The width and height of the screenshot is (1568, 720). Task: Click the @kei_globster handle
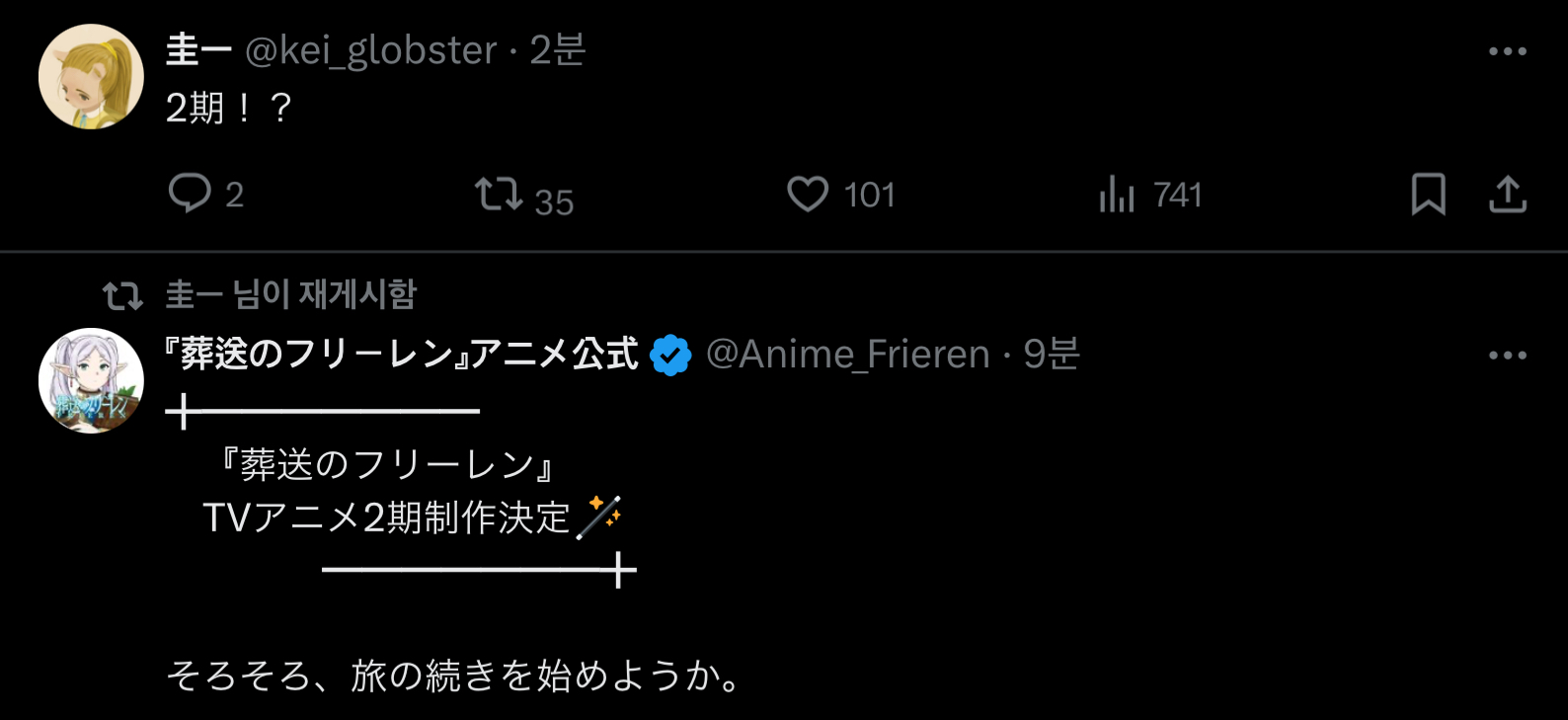click(x=370, y=51)
